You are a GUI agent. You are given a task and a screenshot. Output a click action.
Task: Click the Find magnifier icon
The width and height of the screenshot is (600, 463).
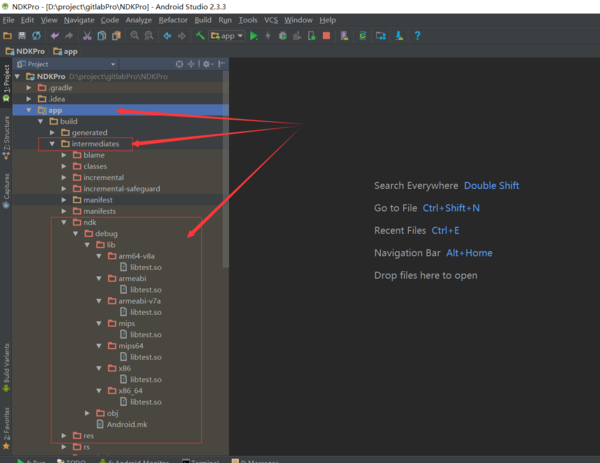click(134, 36)
